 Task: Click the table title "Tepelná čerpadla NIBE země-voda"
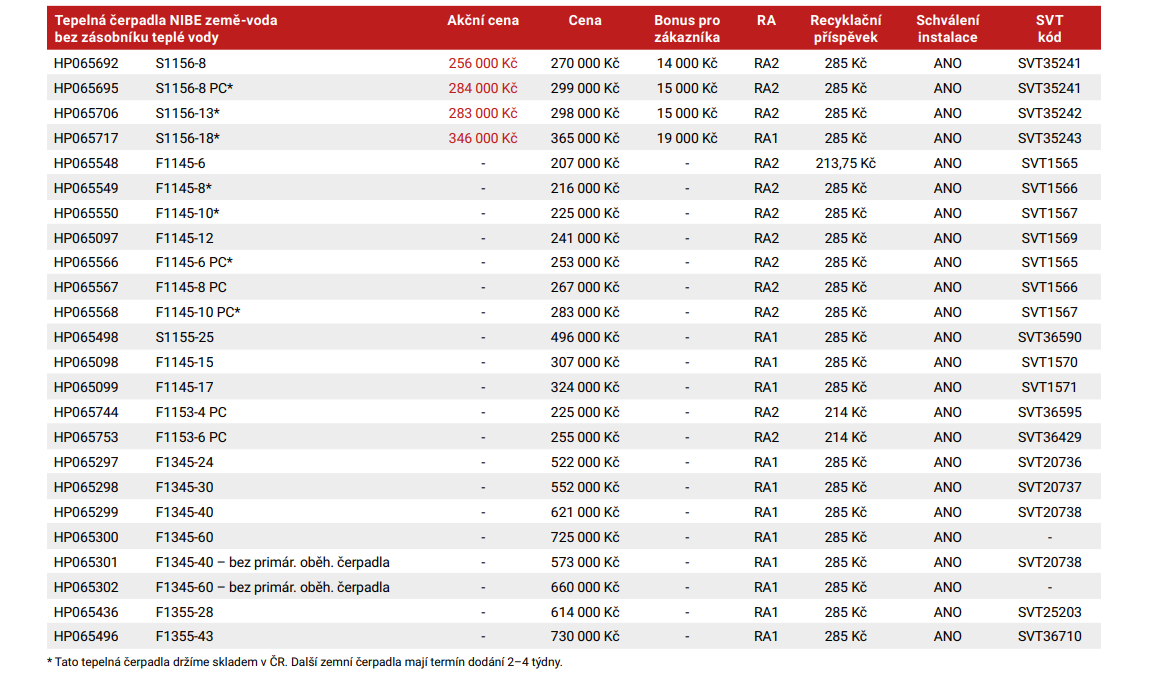pyautogui.click(x=166, y=21)
